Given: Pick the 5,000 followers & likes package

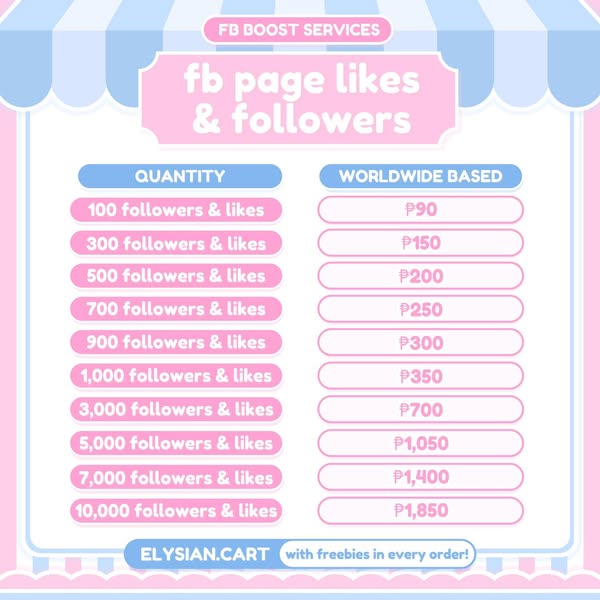Looking at the screenshot, I should pyautogui.click(x=176, y=443).
